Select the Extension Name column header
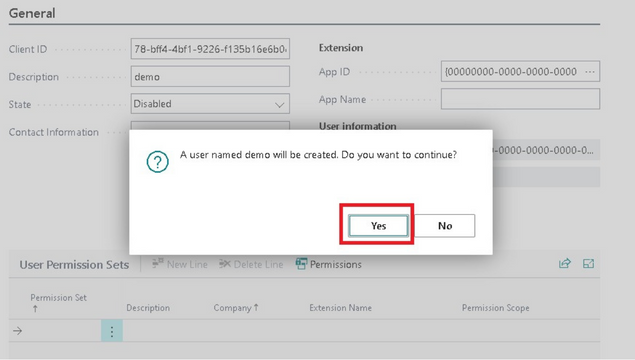635x360 pixels. point(340,308)
